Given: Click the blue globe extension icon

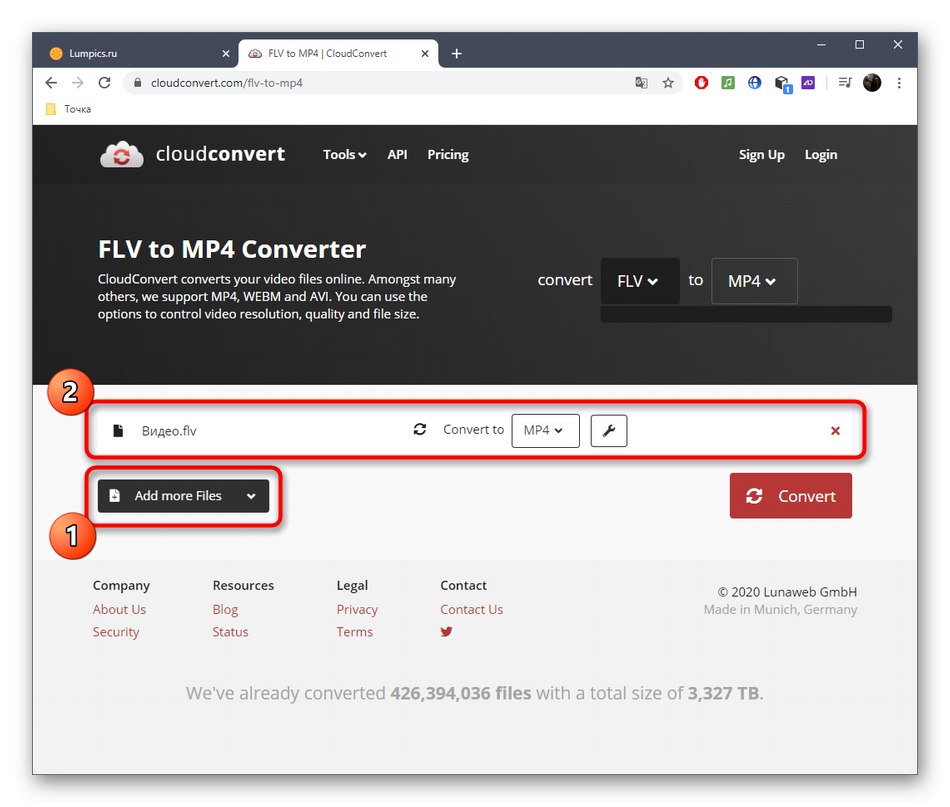Looking at the screenshot, I should click(754, 83).
